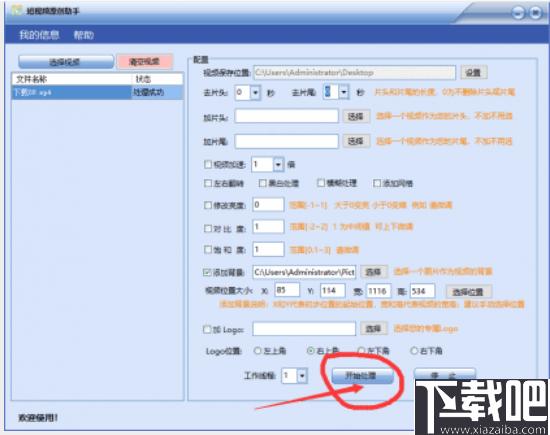Open the 工作线程 thread count dropdown
This screenshot has width=550, height=435.
(x=302, y=376)
